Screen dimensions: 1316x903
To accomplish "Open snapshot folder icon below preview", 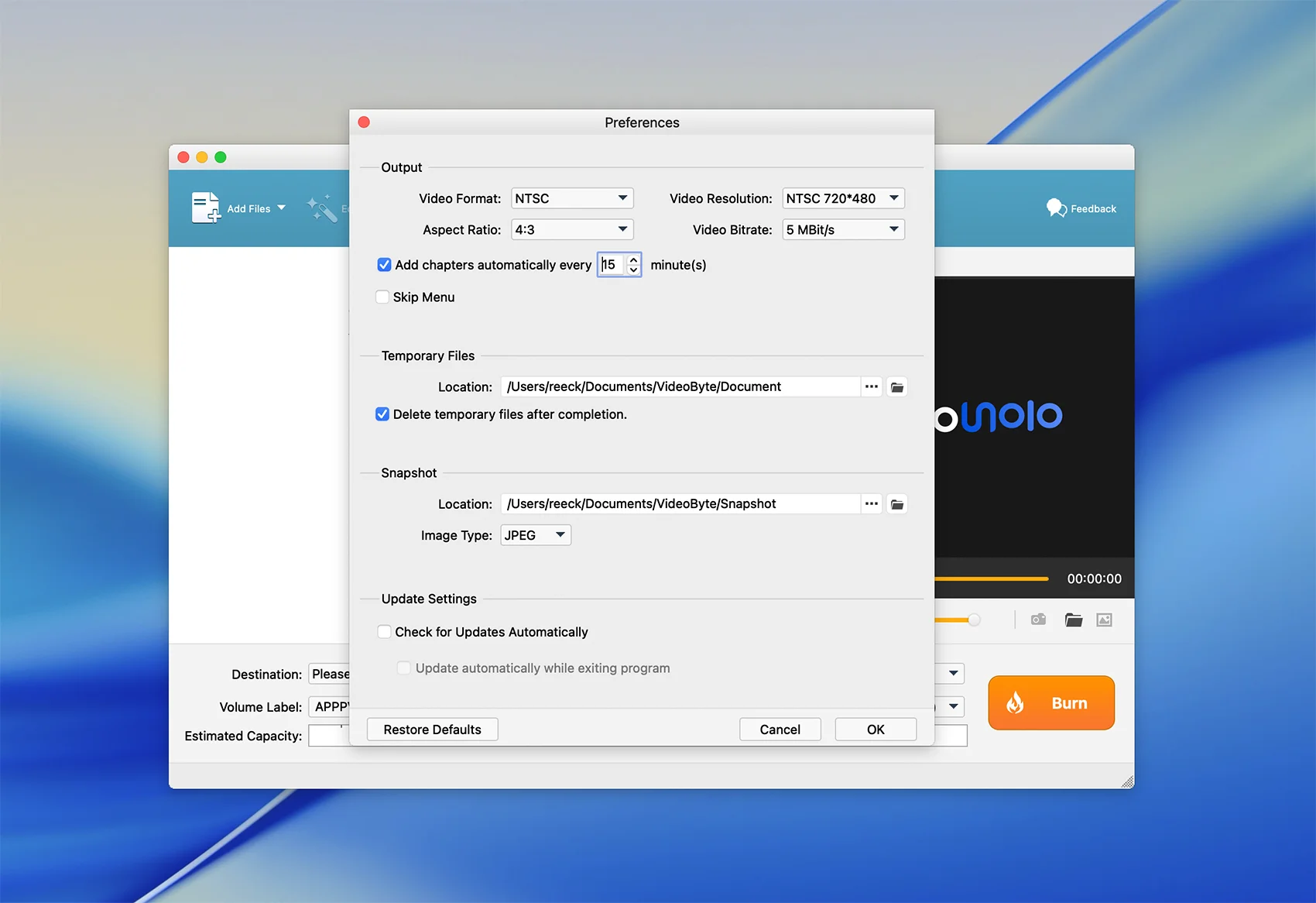I will [x=1073, y=620].
